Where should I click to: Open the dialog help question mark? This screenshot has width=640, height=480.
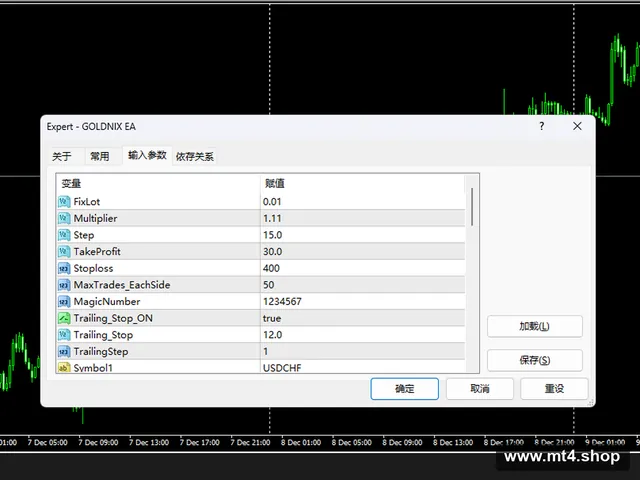542,126
